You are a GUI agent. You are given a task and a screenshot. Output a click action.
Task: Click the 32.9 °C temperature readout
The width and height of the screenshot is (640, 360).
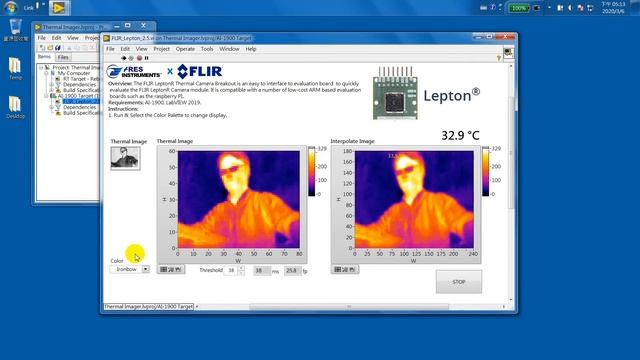coord(460,135)
